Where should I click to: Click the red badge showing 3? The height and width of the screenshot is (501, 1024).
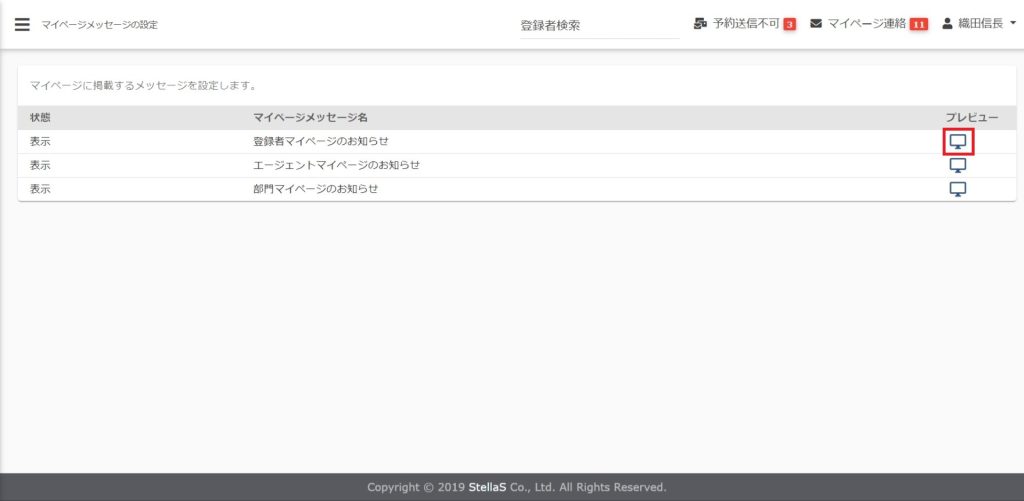[x=789, y=24]
